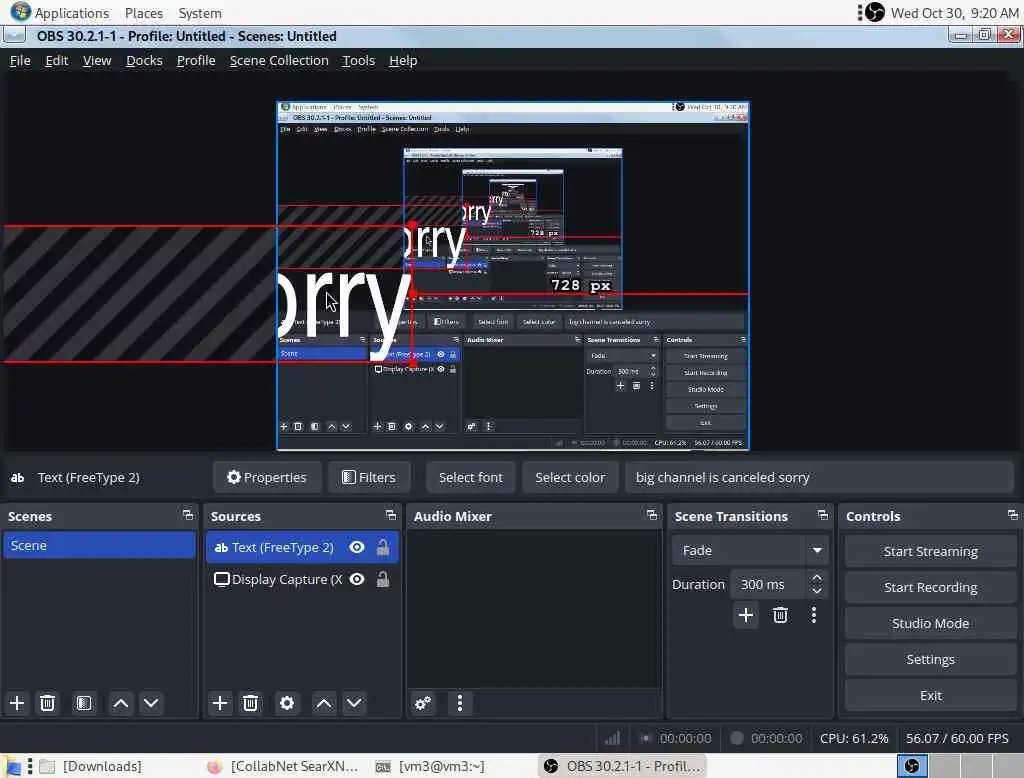Open System menu in top panel
The image size is (1024, 778).
pos(200,13)
